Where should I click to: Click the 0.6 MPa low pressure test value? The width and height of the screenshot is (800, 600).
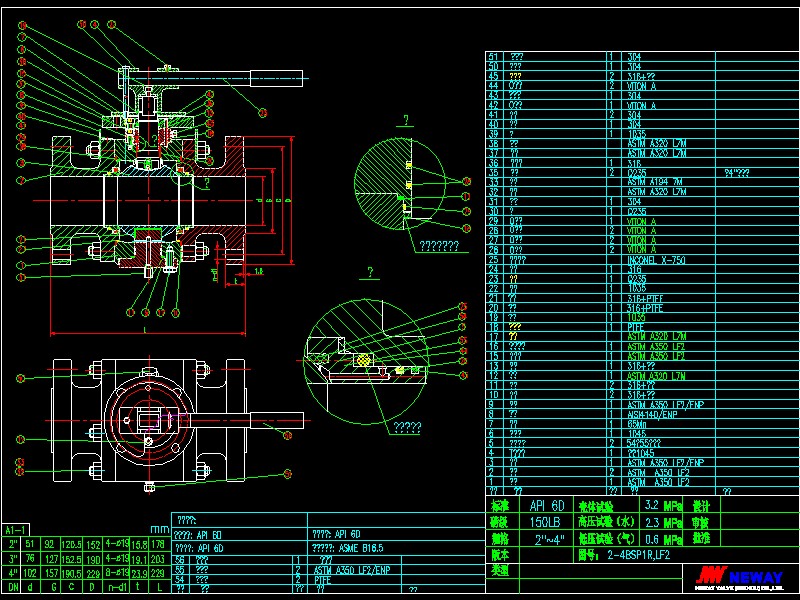662,538
